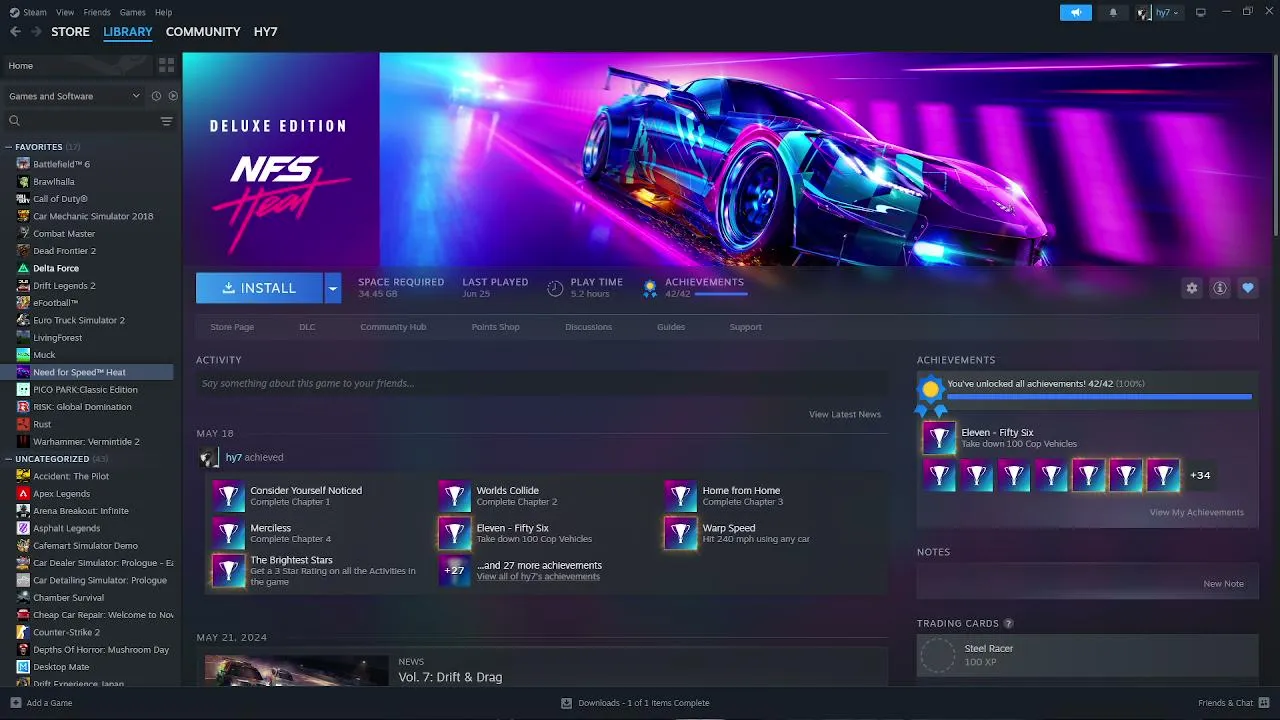The width and height of the screenshot is (1280, 720).
Task: Click the Brawlhalla game icon in sidebar
Action: coord(24,182)
